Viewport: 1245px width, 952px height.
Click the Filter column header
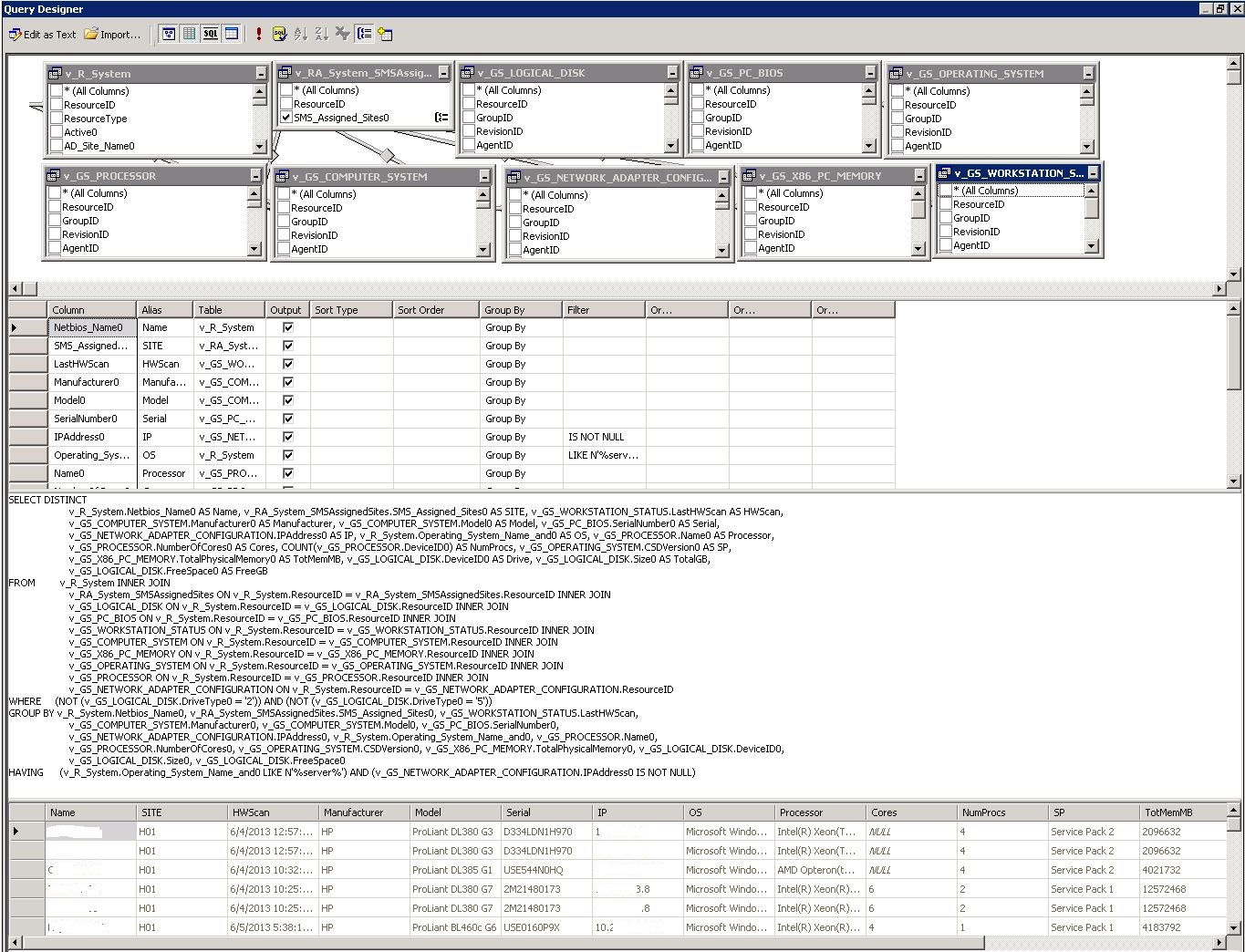coord(604,310)
